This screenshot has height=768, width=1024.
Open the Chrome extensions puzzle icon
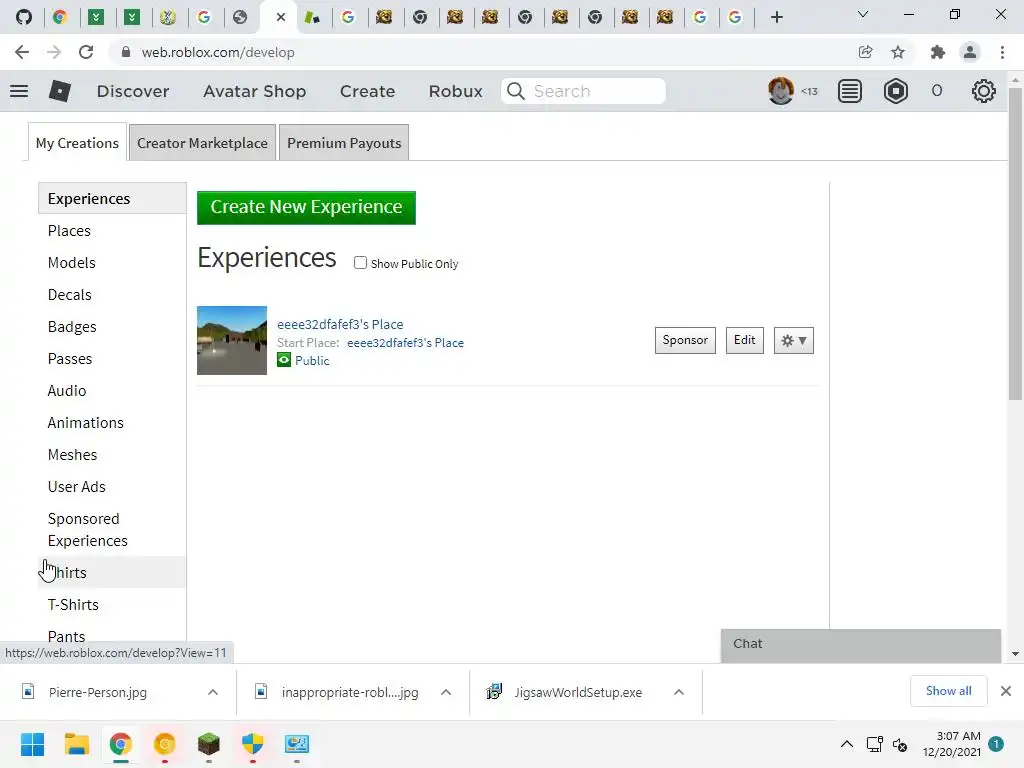[938, 52]
